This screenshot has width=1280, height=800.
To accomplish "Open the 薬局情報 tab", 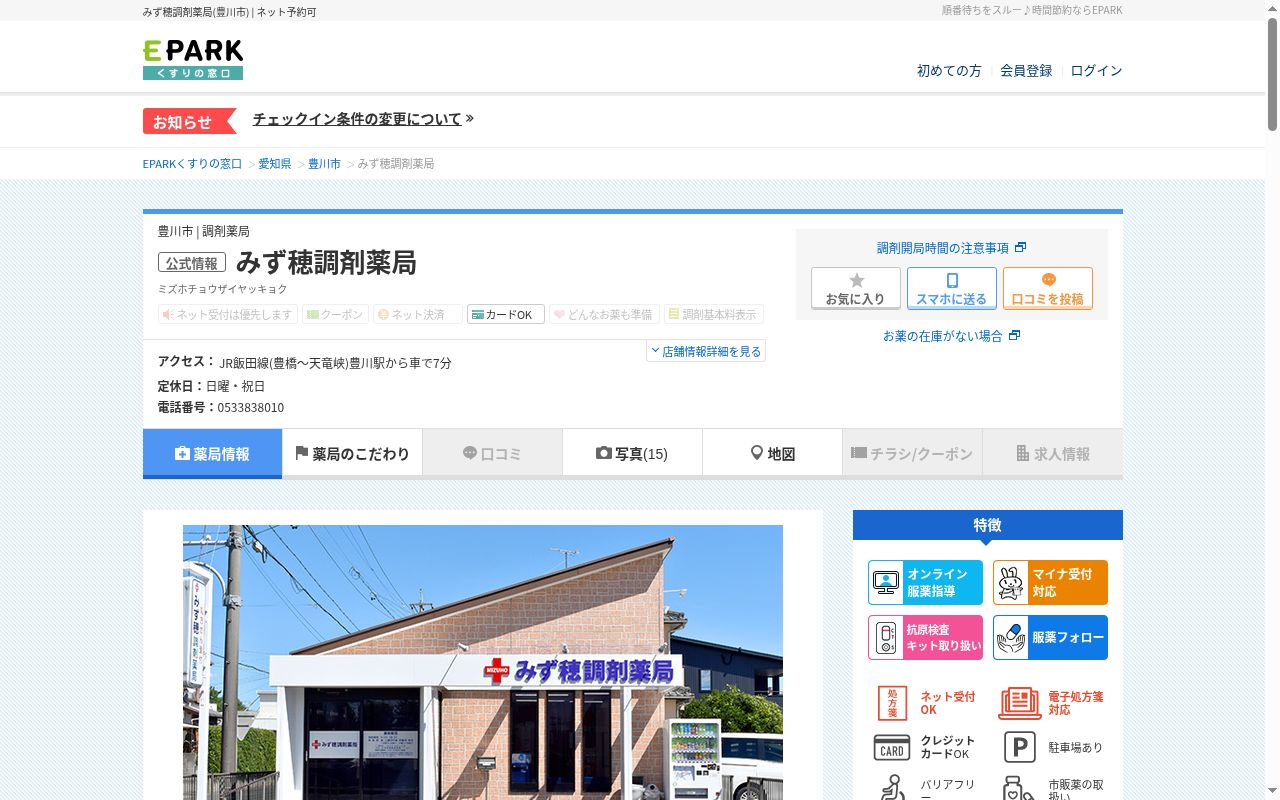I will [x=212, y=453].
